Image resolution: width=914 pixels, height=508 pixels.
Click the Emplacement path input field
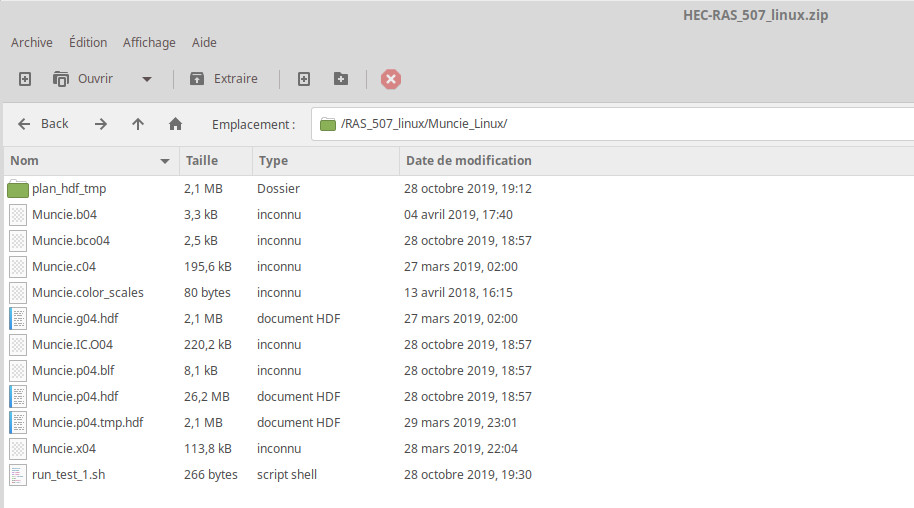click(x=612, y=124)
